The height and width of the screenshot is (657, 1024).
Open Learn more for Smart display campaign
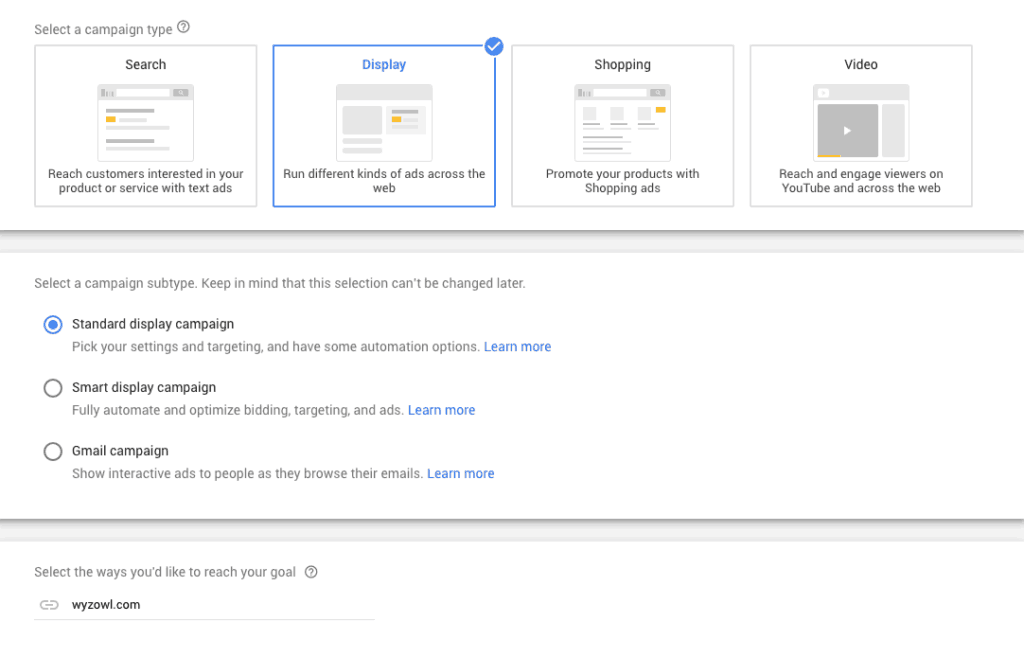pos(441,410)
